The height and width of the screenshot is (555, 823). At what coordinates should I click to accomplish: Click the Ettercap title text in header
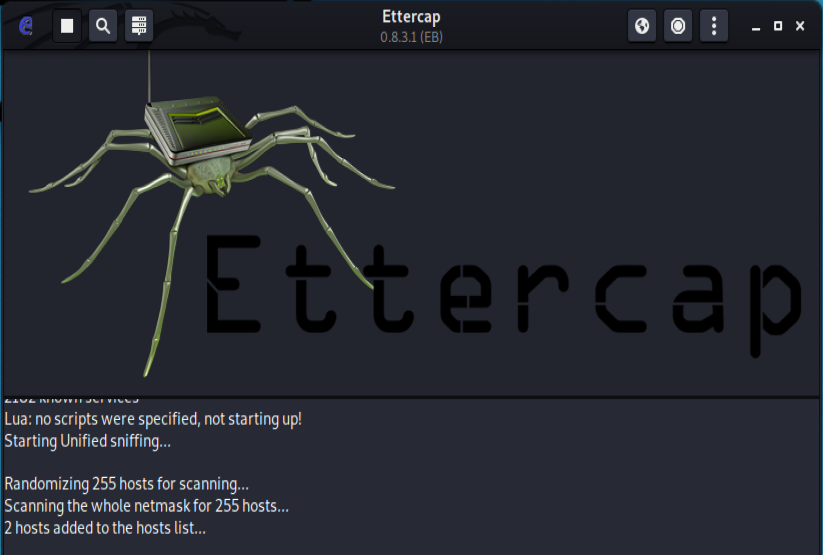click(x=412, y=17)
